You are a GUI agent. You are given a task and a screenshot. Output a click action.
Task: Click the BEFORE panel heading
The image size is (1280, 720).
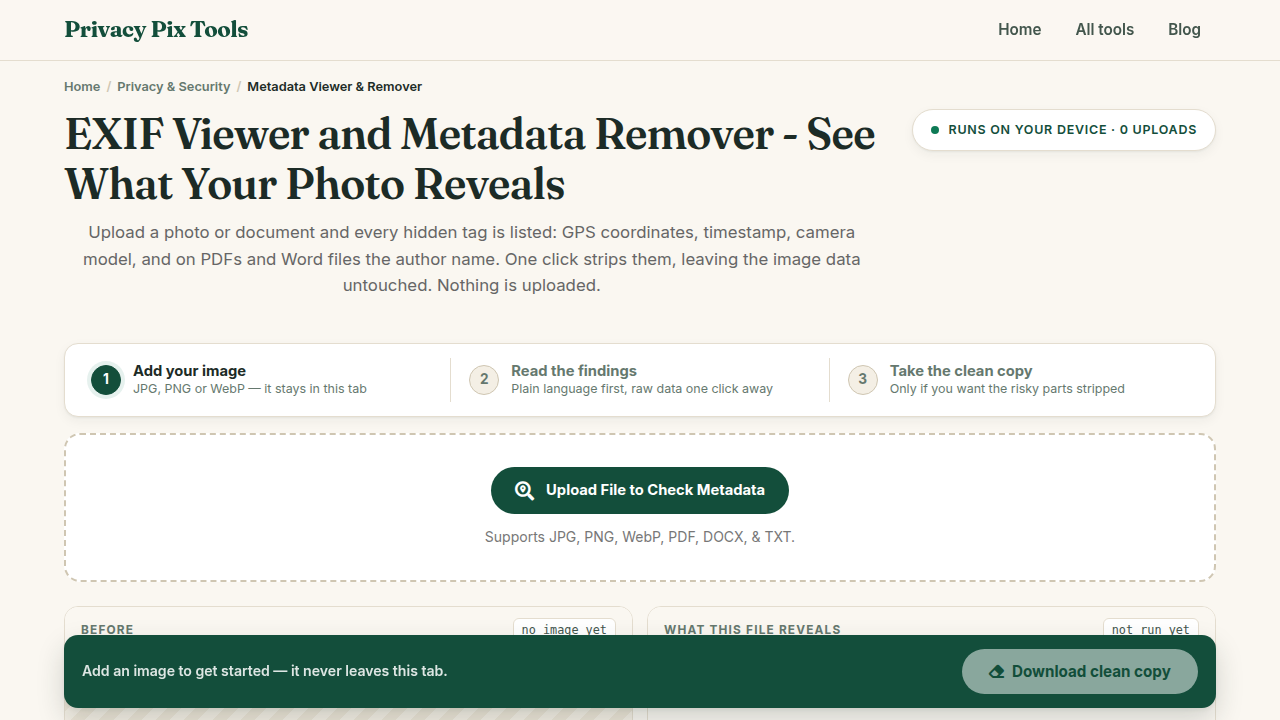pos(107,630)
